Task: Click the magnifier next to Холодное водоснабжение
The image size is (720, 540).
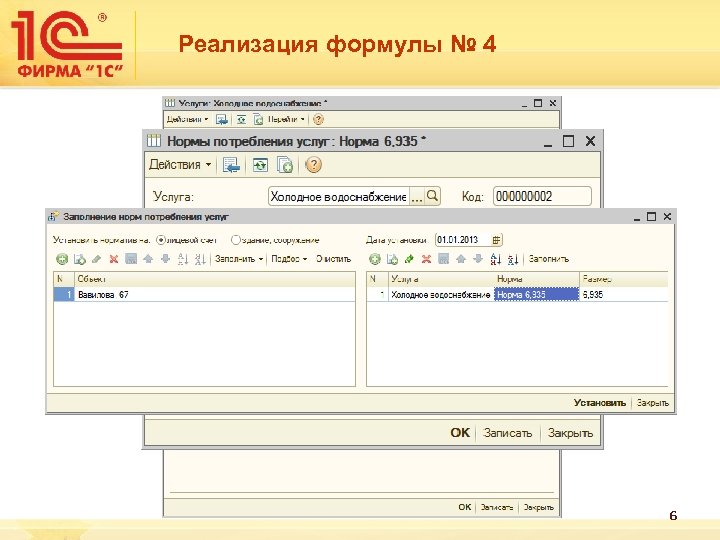Action: pyautogui.click(x=432, y=196)
